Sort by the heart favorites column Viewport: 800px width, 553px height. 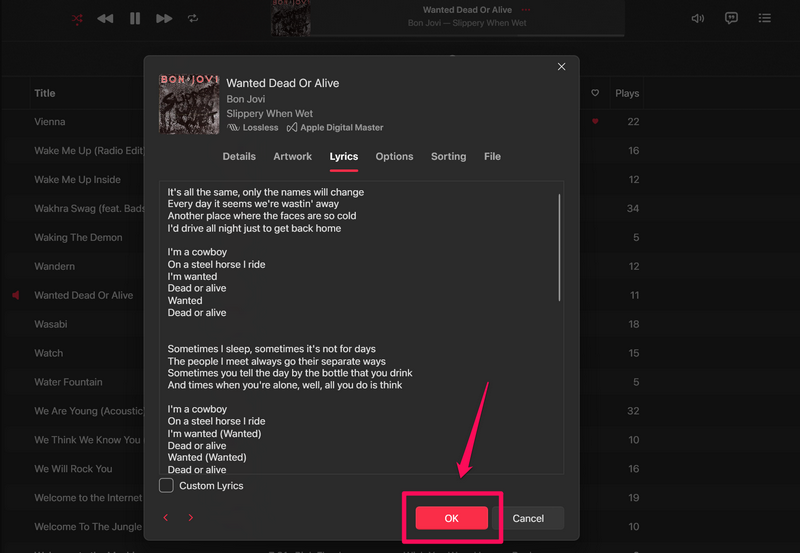(595, 93)
